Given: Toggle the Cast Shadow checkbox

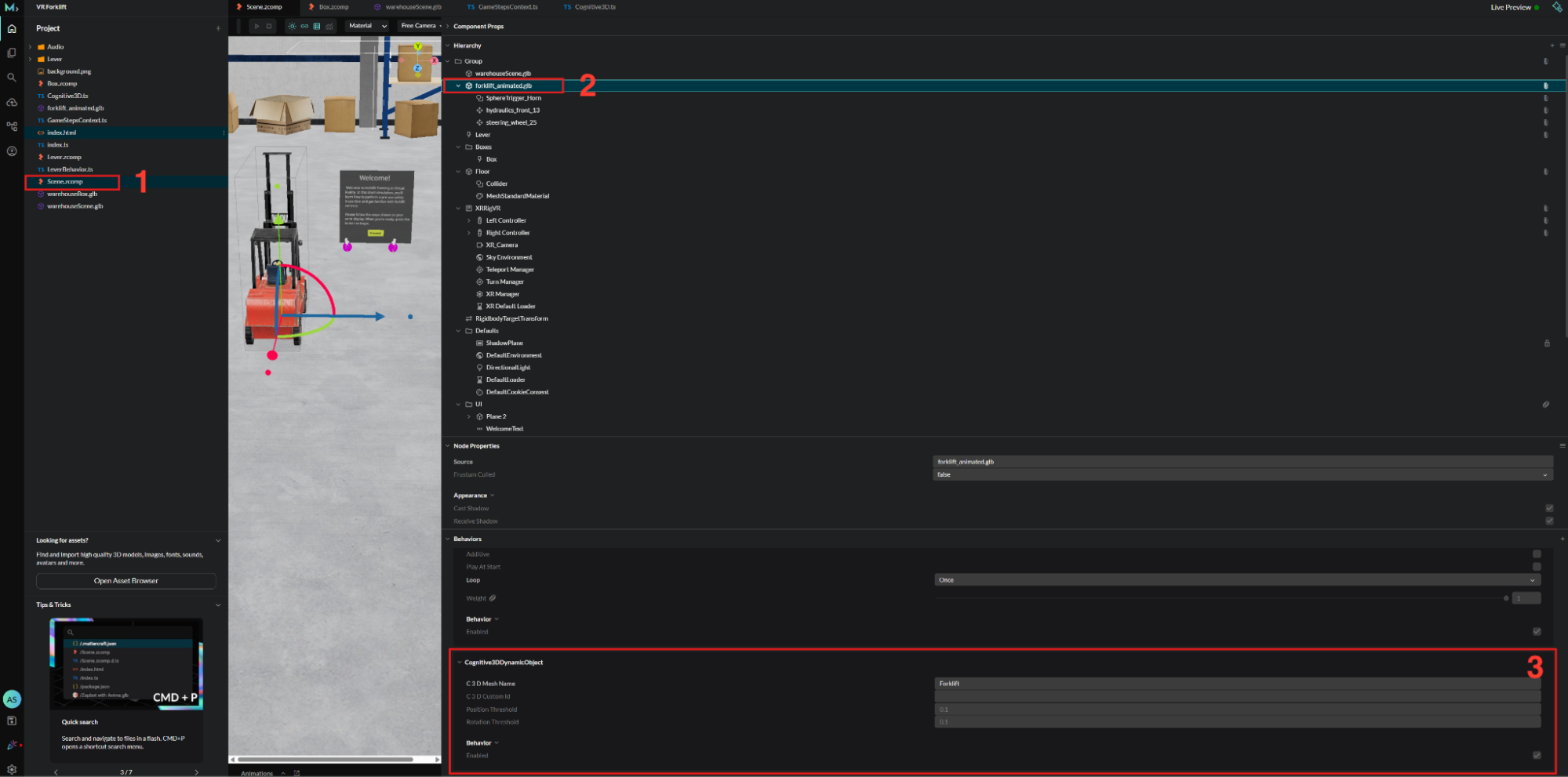Looking at the screenshot, I should click(x=1549, y=508).
